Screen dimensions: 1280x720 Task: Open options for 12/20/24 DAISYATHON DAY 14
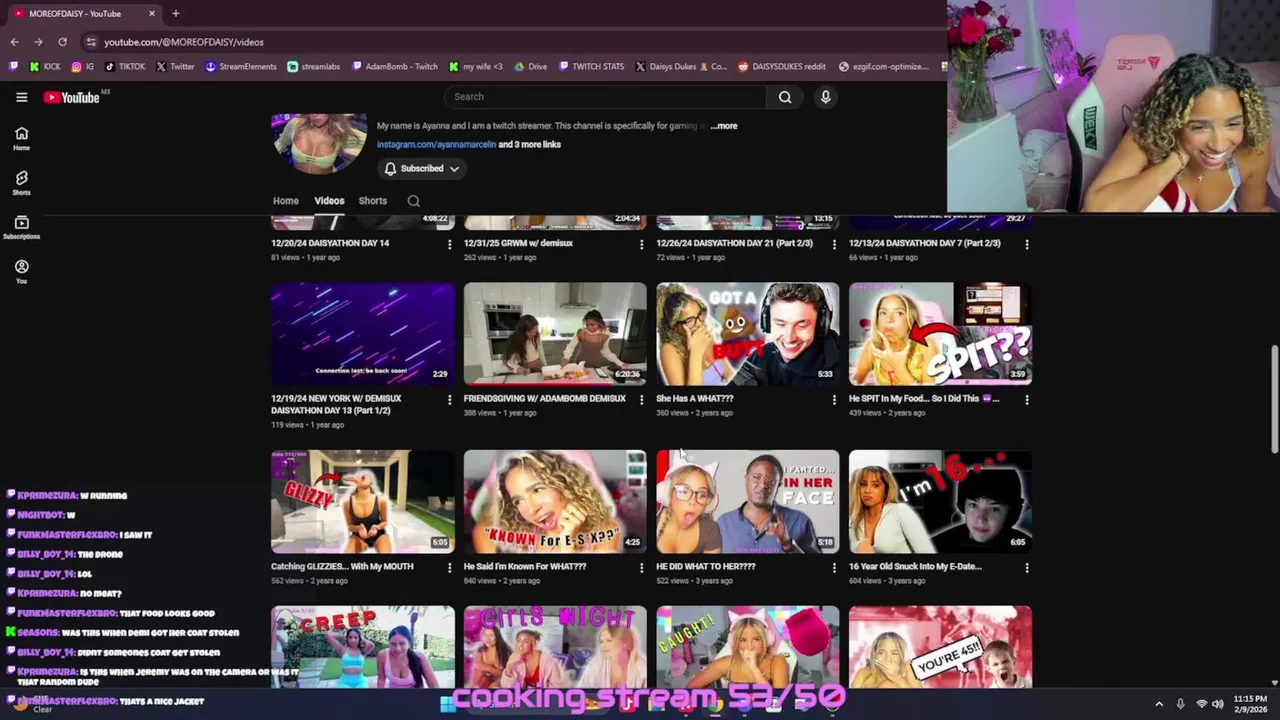449,244
